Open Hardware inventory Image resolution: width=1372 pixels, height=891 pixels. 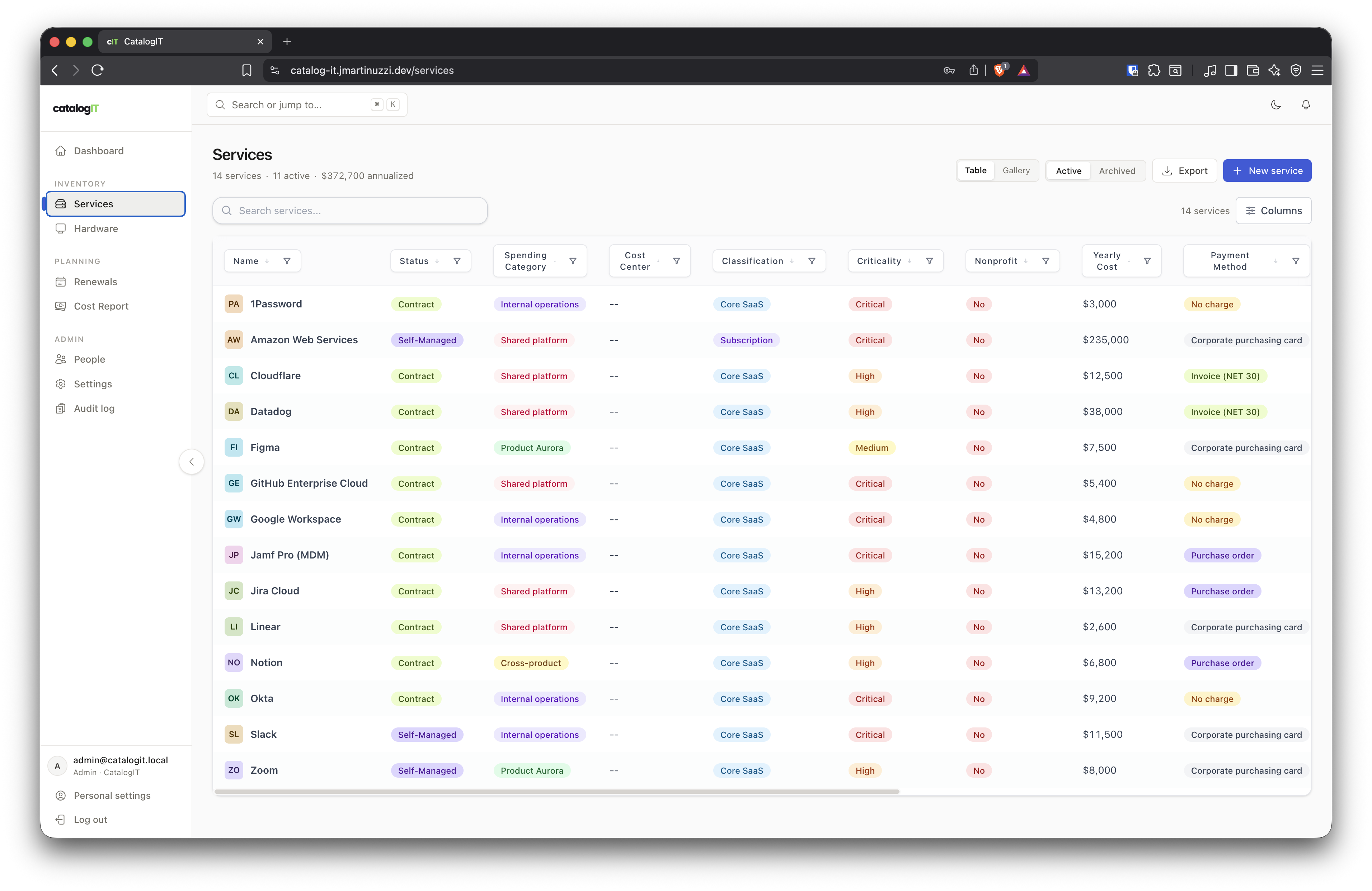tap(116, 228)
